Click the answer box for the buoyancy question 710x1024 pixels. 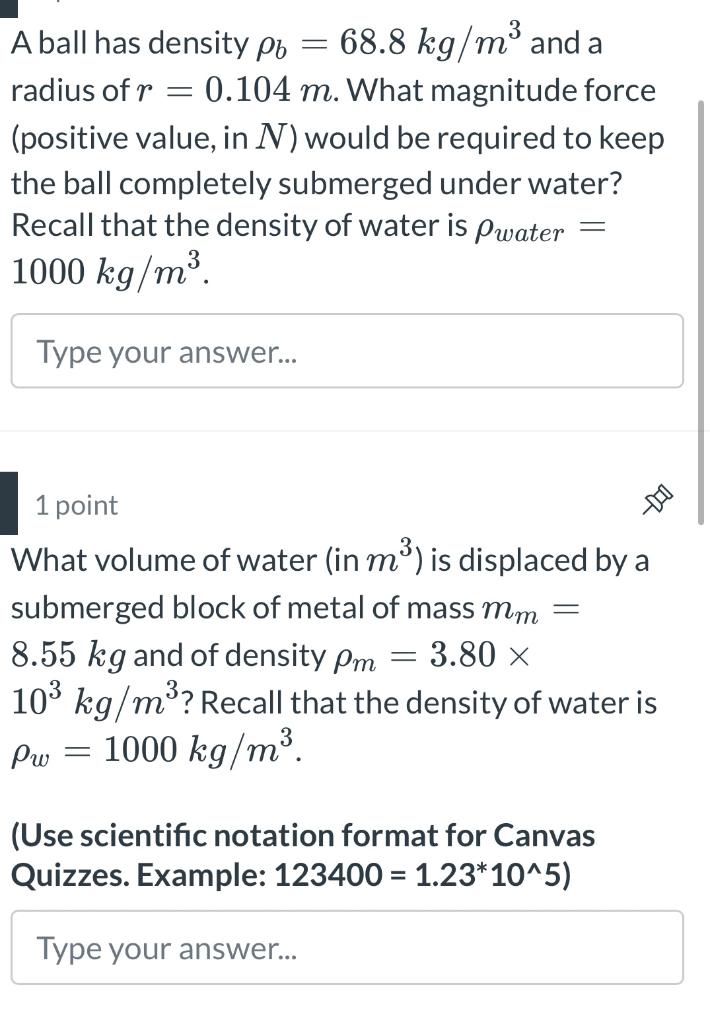tap(347, 351)
